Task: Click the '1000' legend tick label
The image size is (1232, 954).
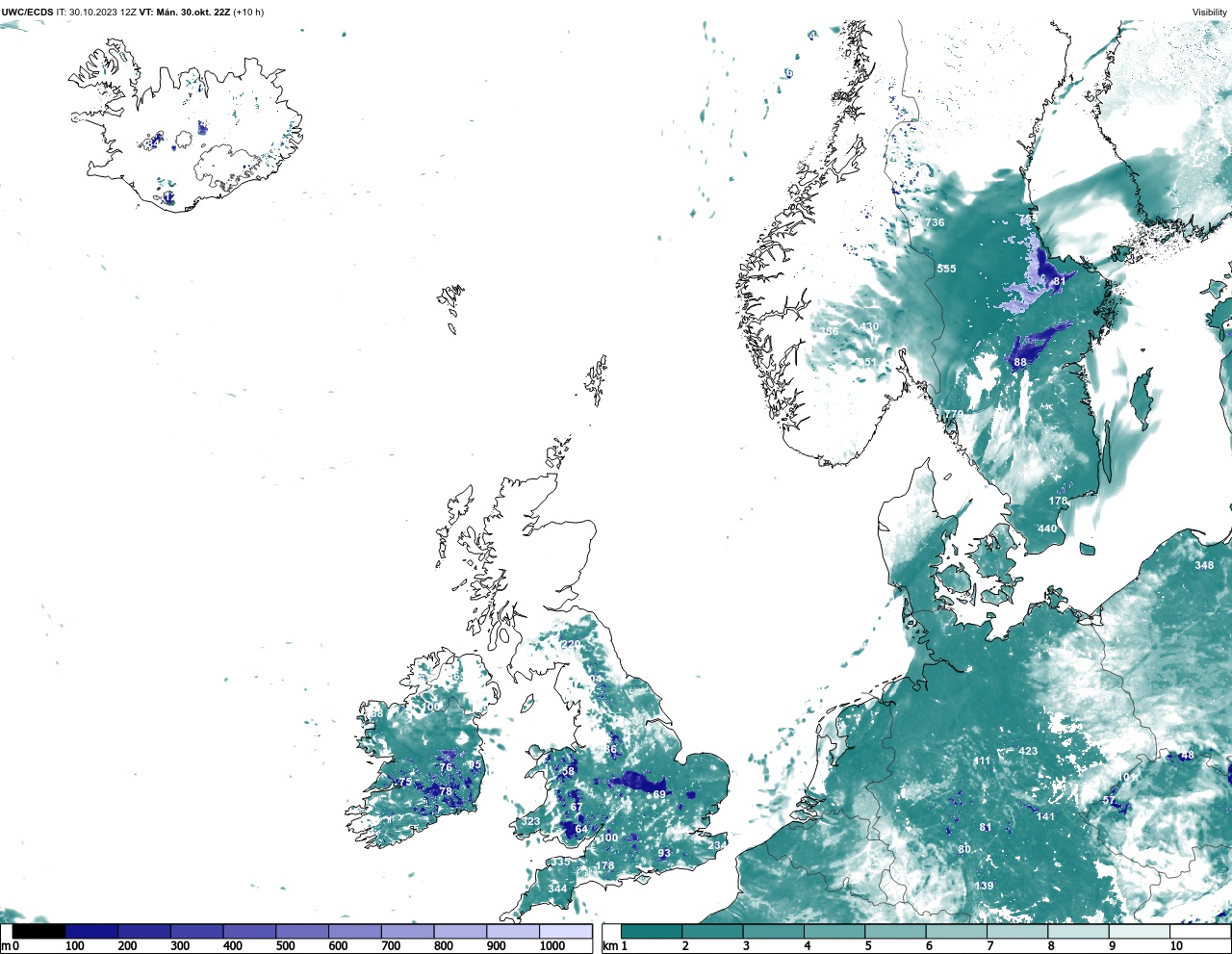Action: (552, 946)
